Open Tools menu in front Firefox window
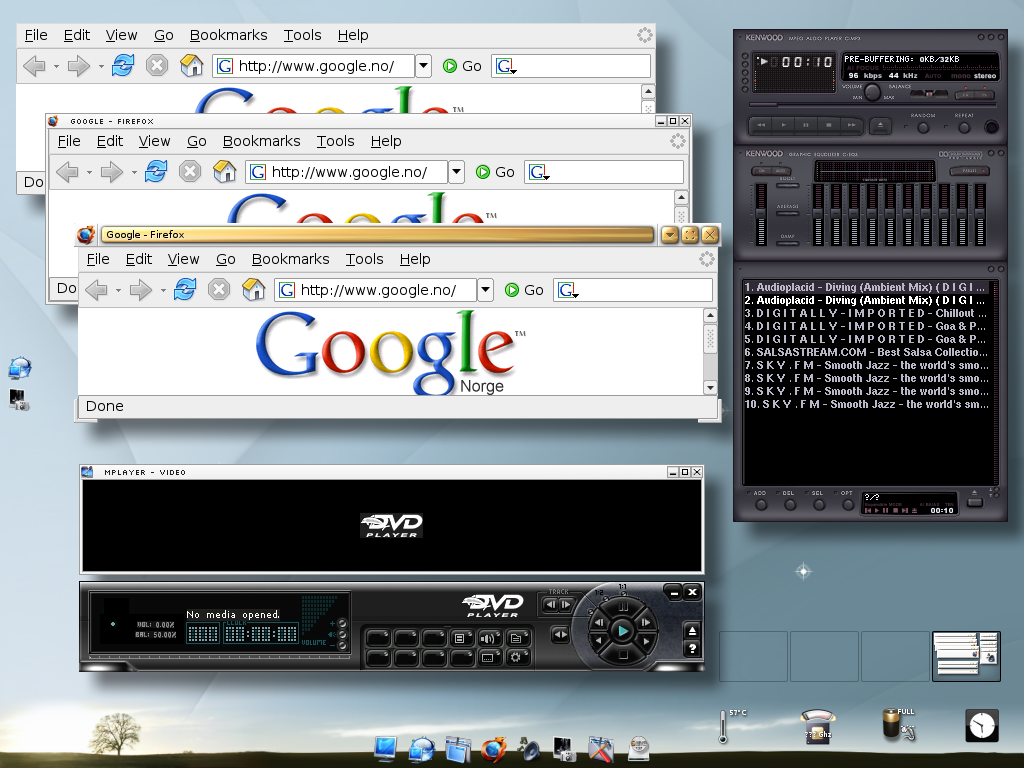The height and width of the screenshot is (768, 1024). click(x=364, y=259)
